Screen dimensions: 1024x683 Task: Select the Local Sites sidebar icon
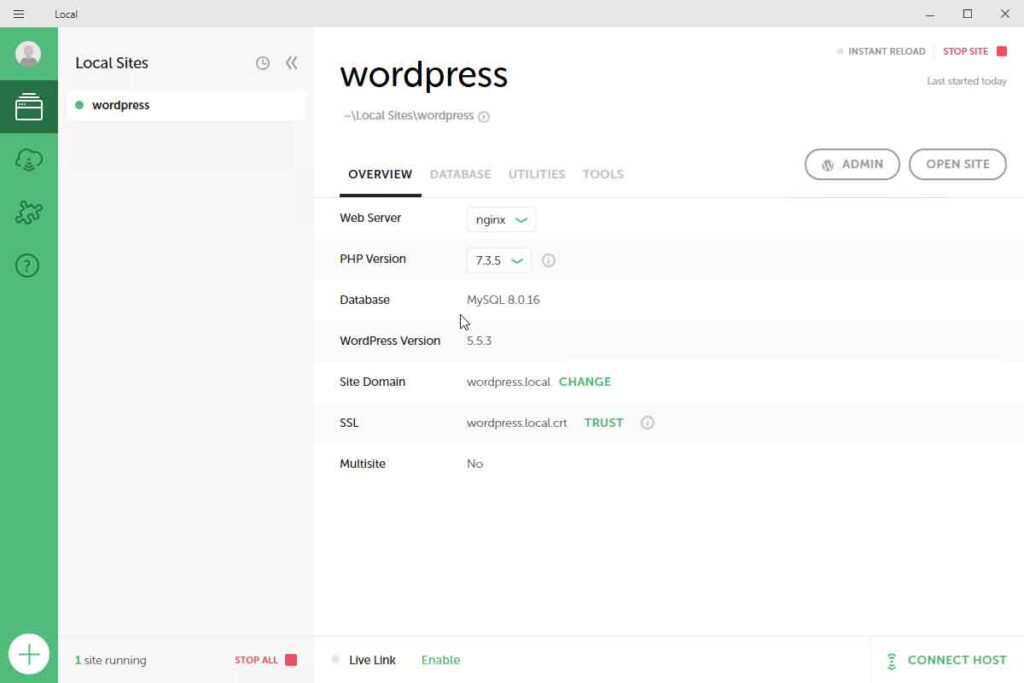click(29, 106)
